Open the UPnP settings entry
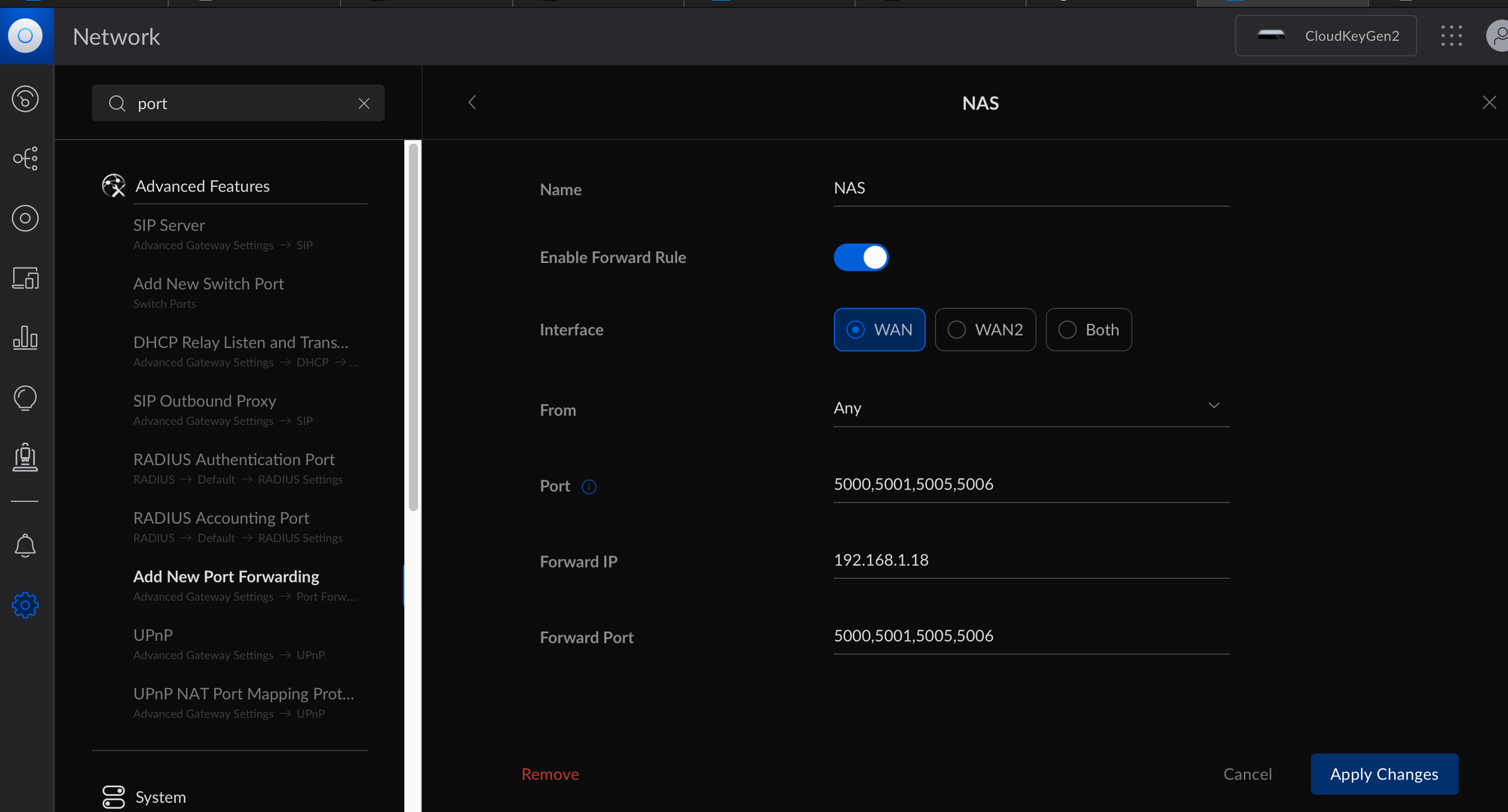The image size is (1508, 812). [153, 635]
